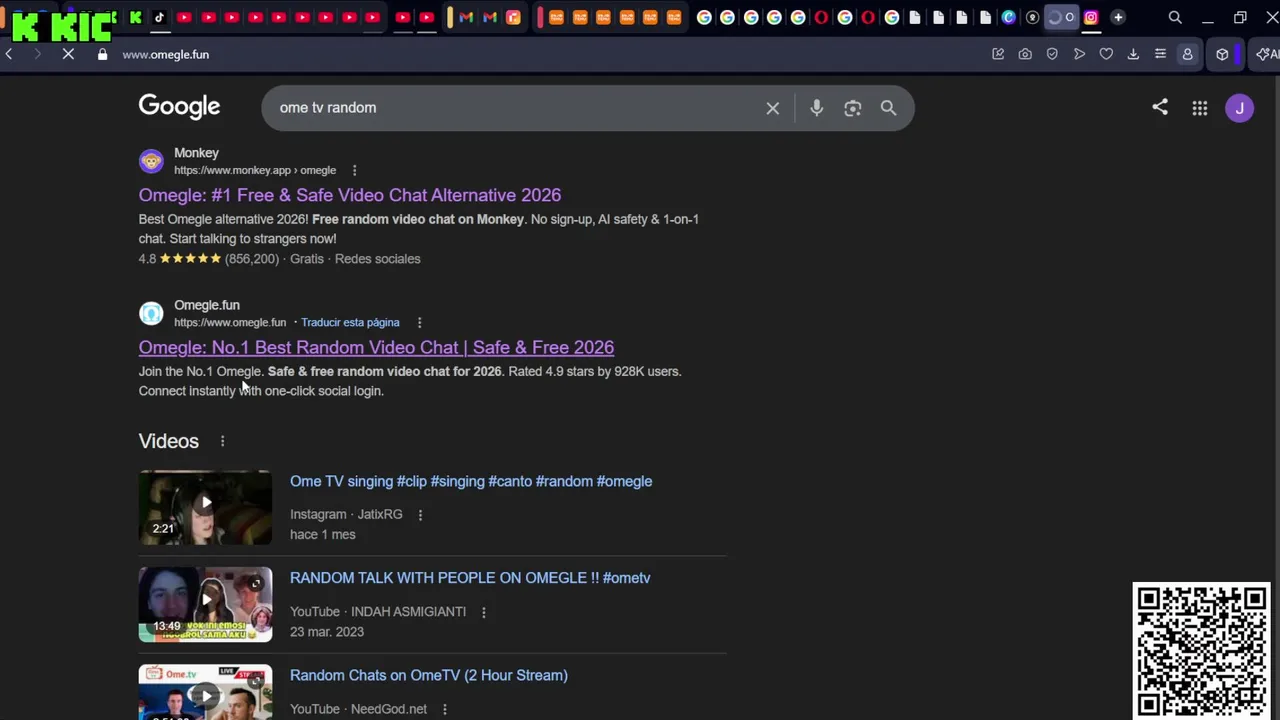Viewport: 1280px width, 720px height.
Task: Open the shield privacy protection icon
Action: click(x=1052, y=54)
